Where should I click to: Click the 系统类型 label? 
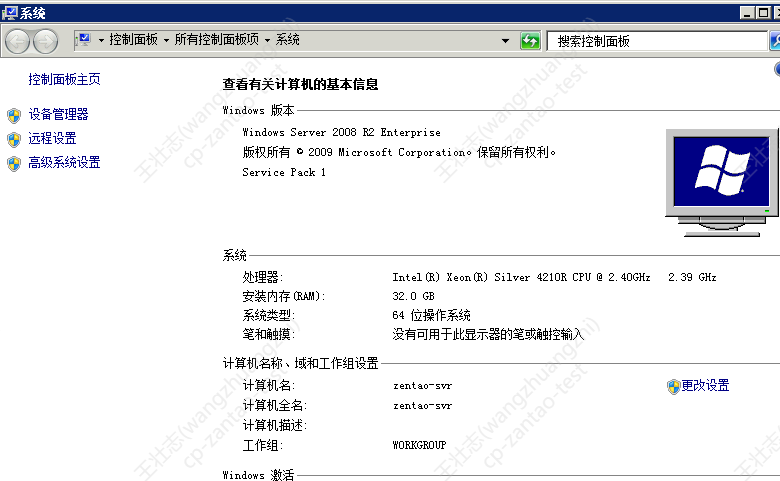pyautogui.click(x=269, y=315)
